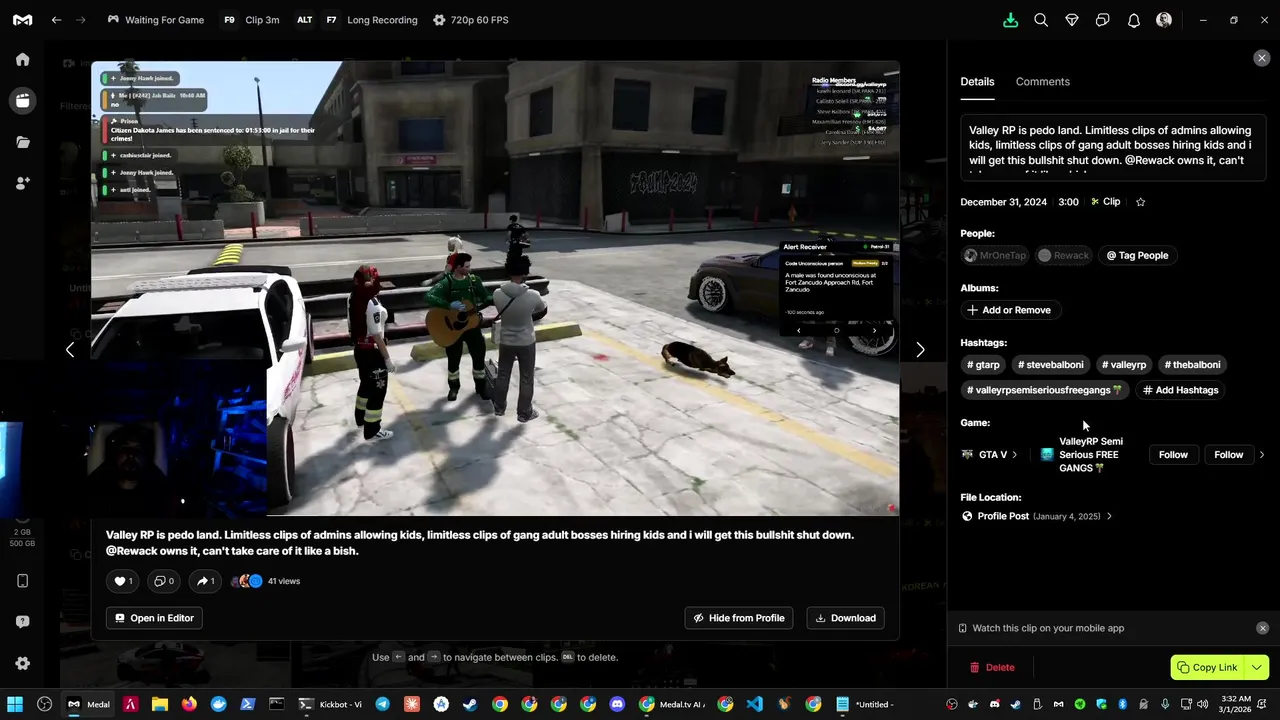Image resolution: width=1280 pixels, height=720 pixels.
Task: Open search with the magnifier icon
Action: pyautogui.click(x=1041, y=20)
